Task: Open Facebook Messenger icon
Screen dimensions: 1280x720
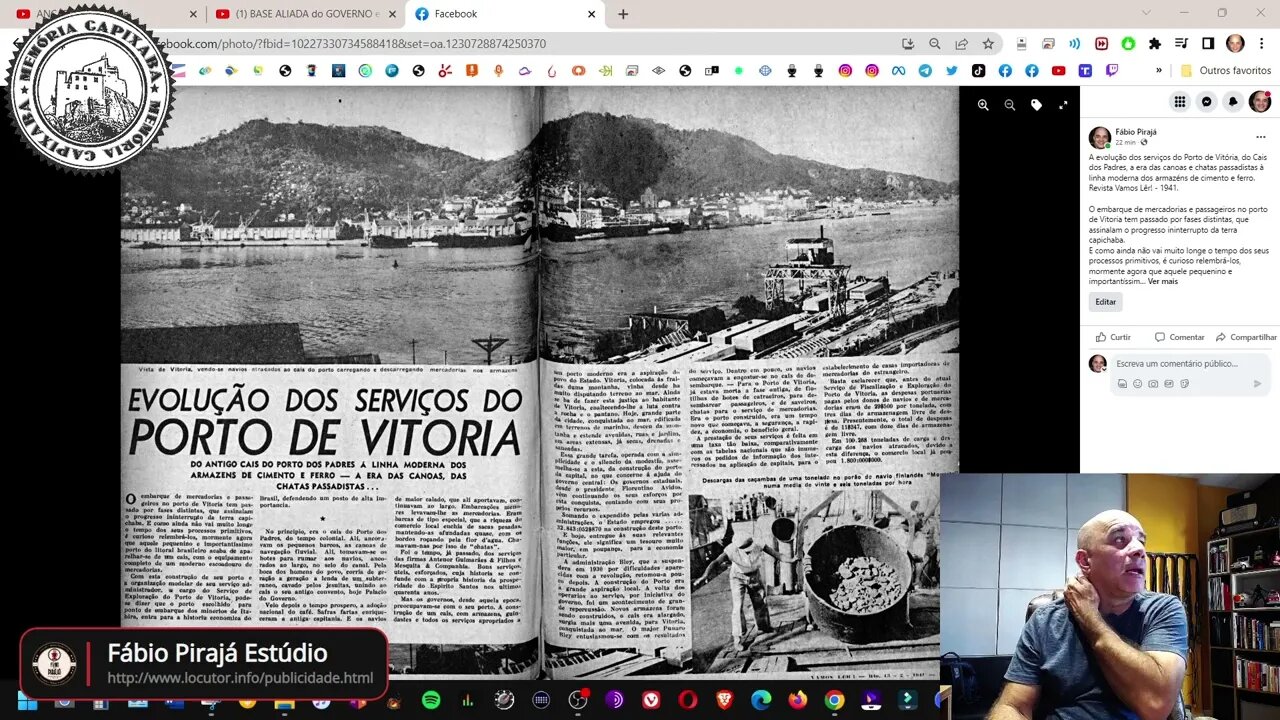Action: [x=1207, y=101]
